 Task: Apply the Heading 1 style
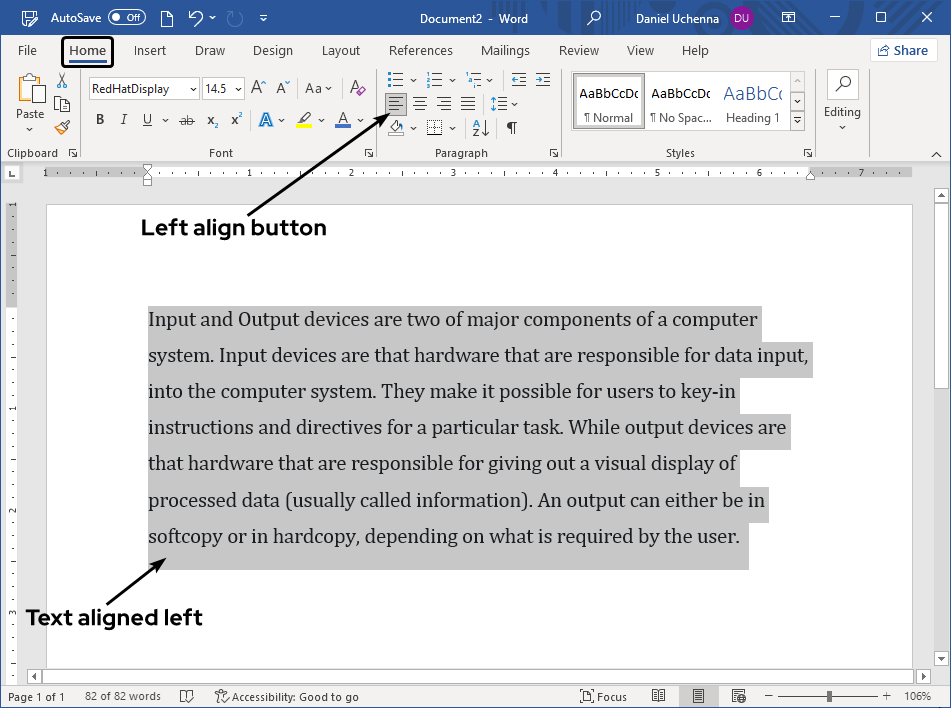pos(752,103)
